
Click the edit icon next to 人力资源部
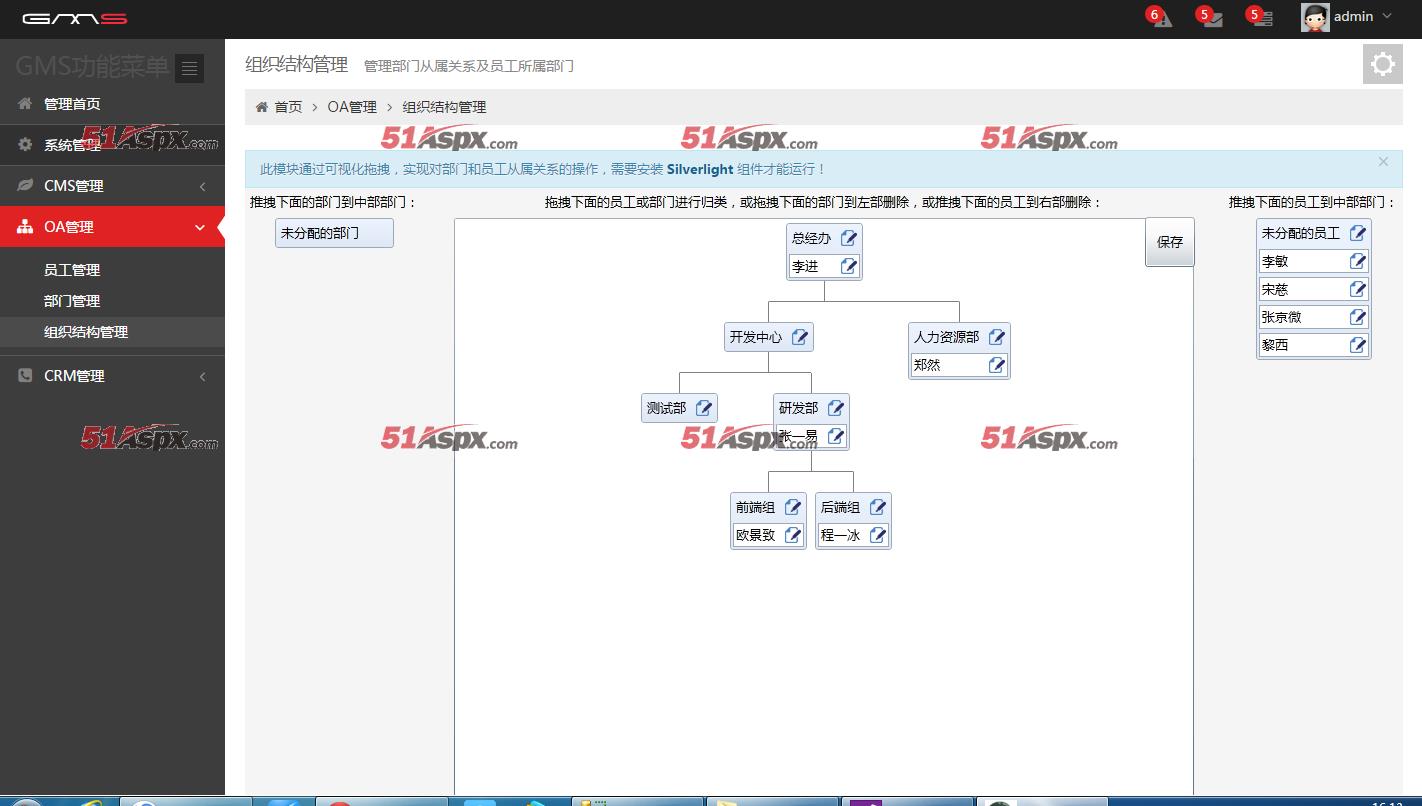click(x=997, y=337)
